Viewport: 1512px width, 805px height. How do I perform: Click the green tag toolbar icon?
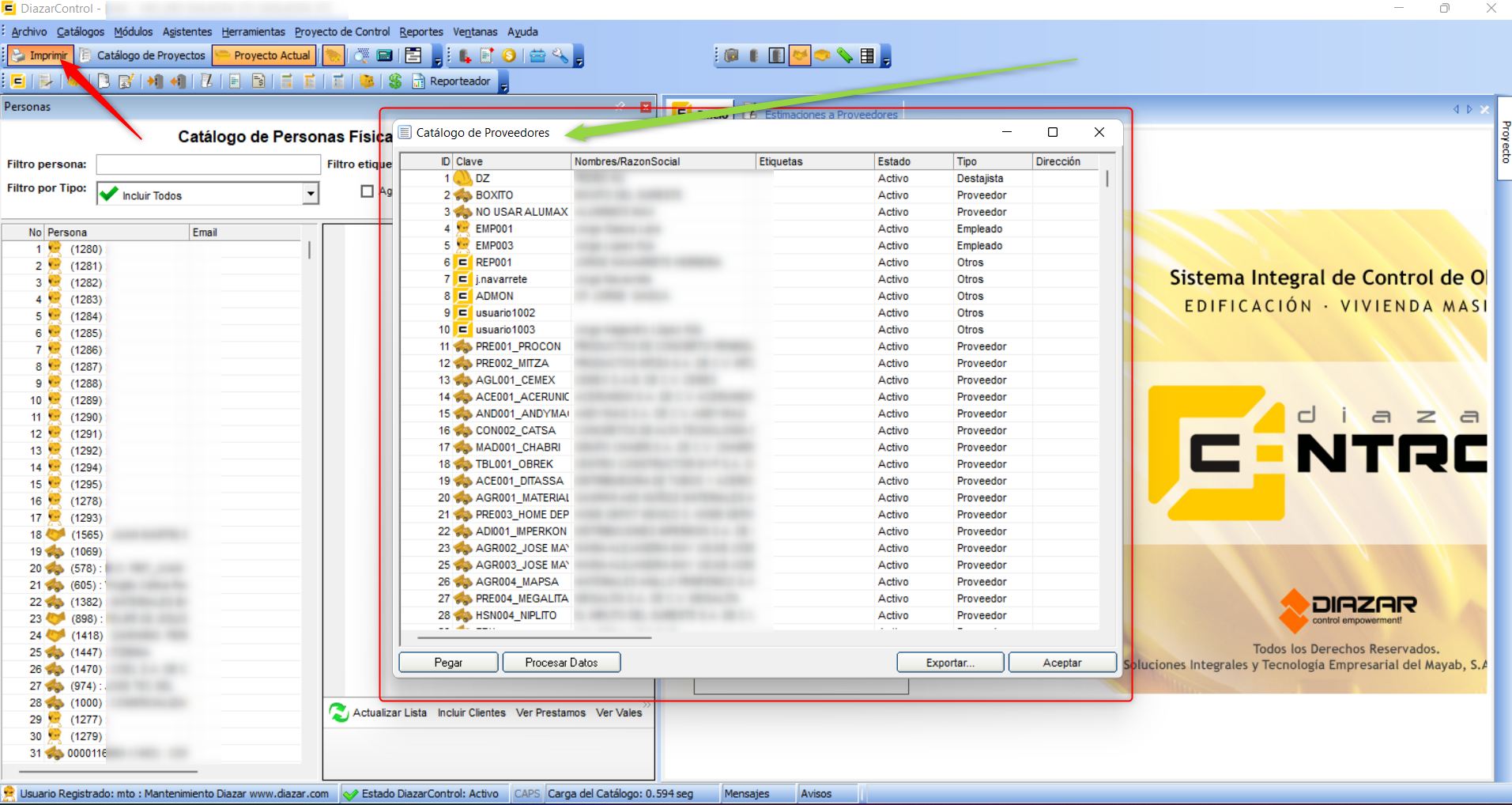[845, 55]
